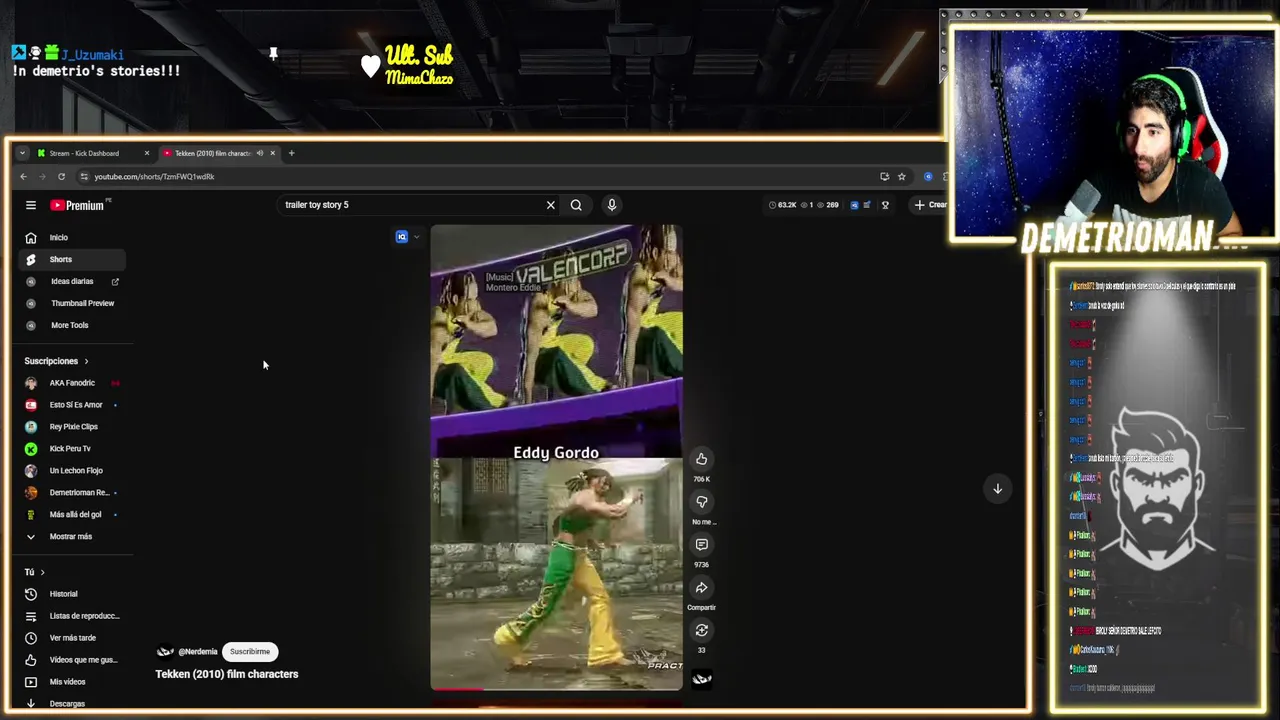Start voice search with the microphone
The height and width of the screenshot is (720, 1280).
tap(612, 205)
